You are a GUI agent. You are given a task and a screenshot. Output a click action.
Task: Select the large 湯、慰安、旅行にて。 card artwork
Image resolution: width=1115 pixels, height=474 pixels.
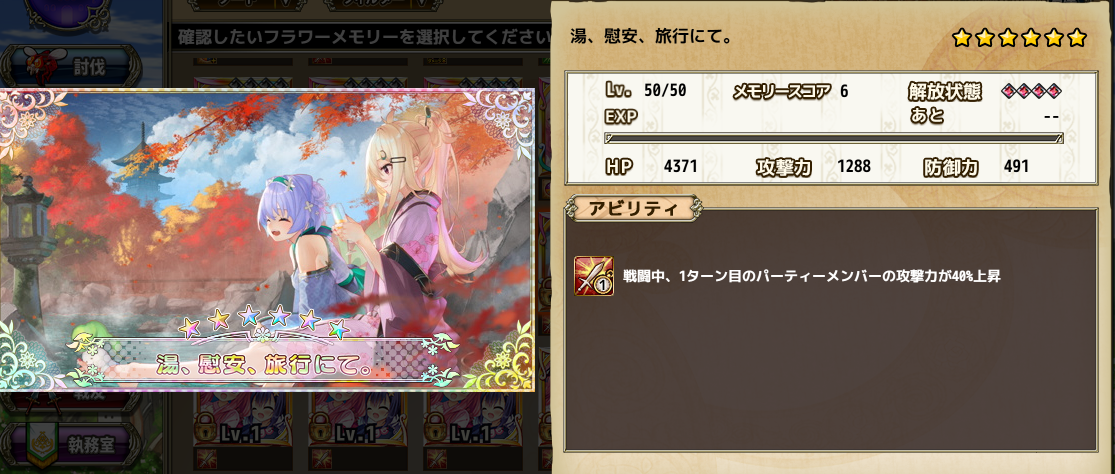point(267,239)
